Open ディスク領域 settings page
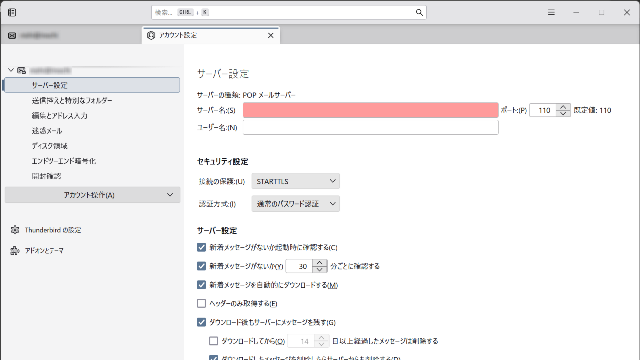 tap(49, 146)
